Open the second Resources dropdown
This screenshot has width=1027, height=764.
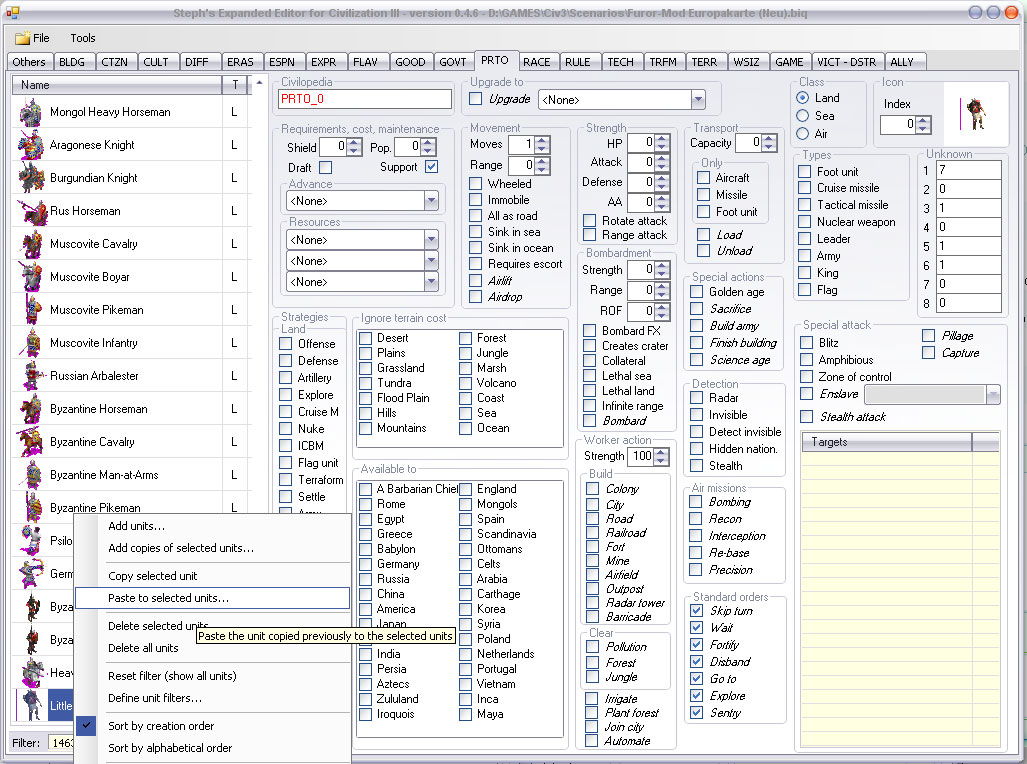(x=431, y=261)
